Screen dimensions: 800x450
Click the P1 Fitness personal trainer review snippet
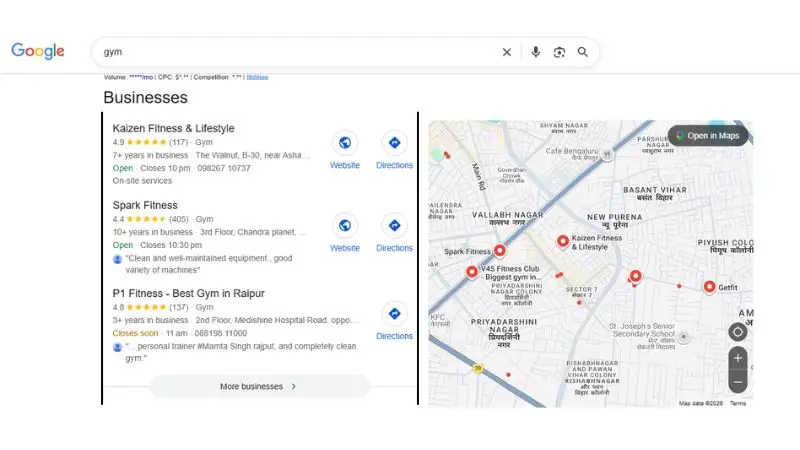241,352
